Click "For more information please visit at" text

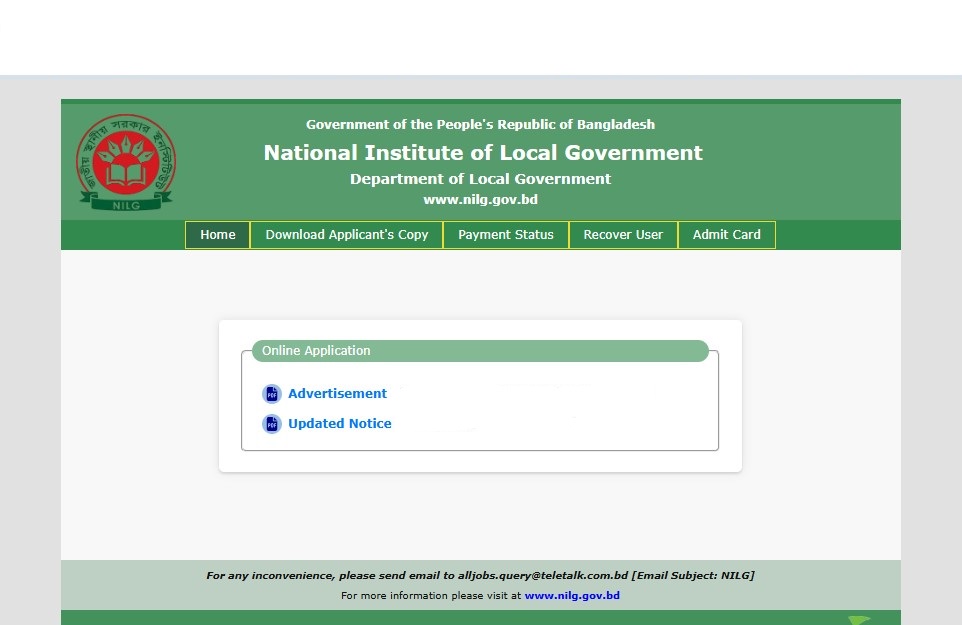(x=431, y=596)
